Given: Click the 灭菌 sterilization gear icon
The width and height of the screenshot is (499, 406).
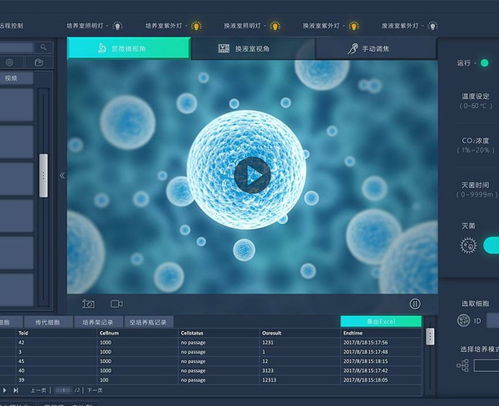Looking at the screenshot, I should pyautogui.click(x=468, y=246).
